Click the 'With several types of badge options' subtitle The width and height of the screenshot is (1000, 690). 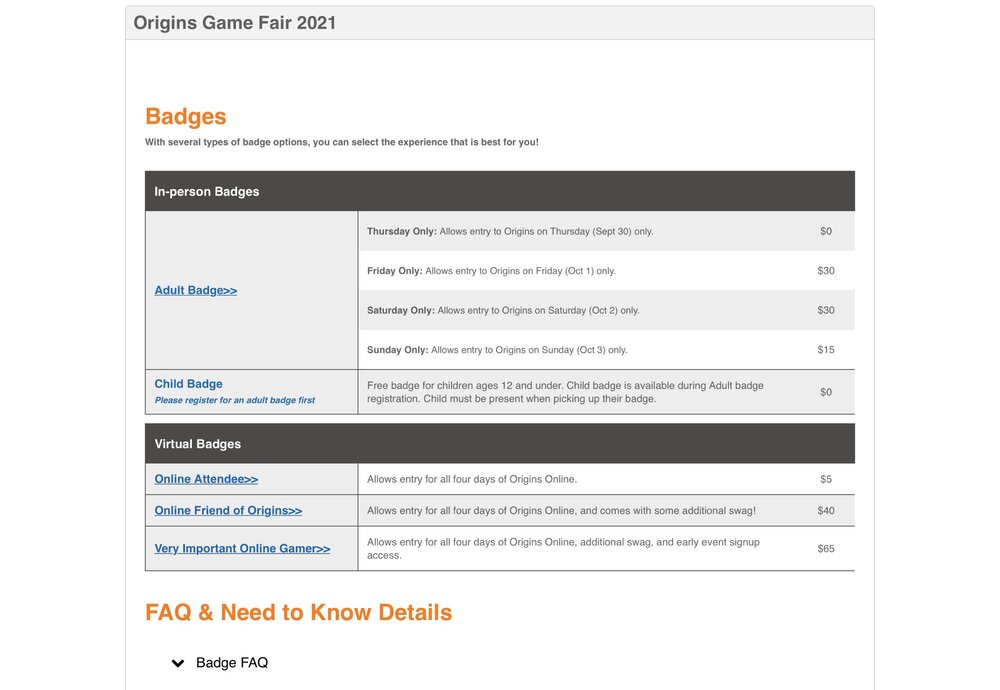342,142
